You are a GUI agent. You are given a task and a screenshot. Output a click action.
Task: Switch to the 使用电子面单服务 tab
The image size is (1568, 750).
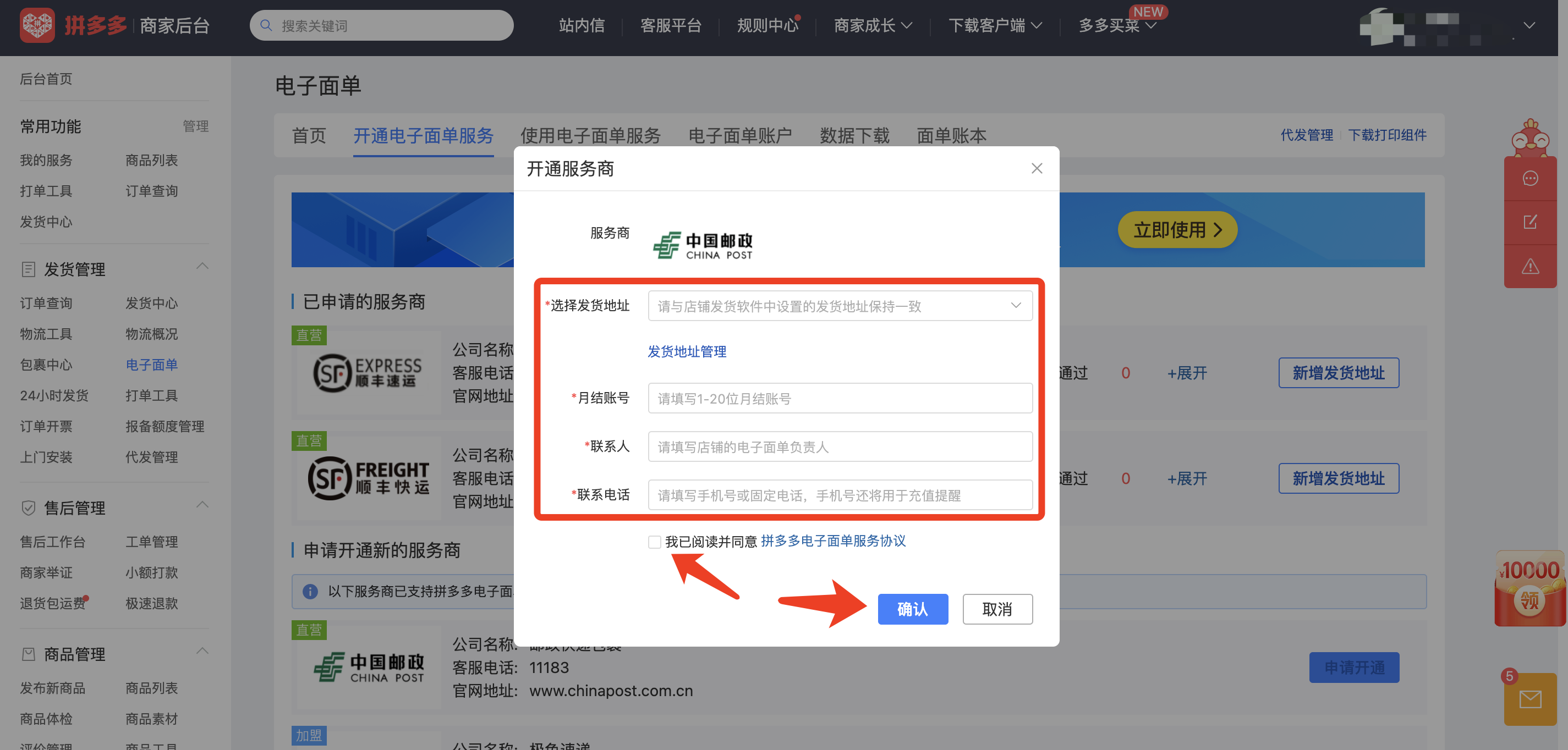click(x=590, y=136)
